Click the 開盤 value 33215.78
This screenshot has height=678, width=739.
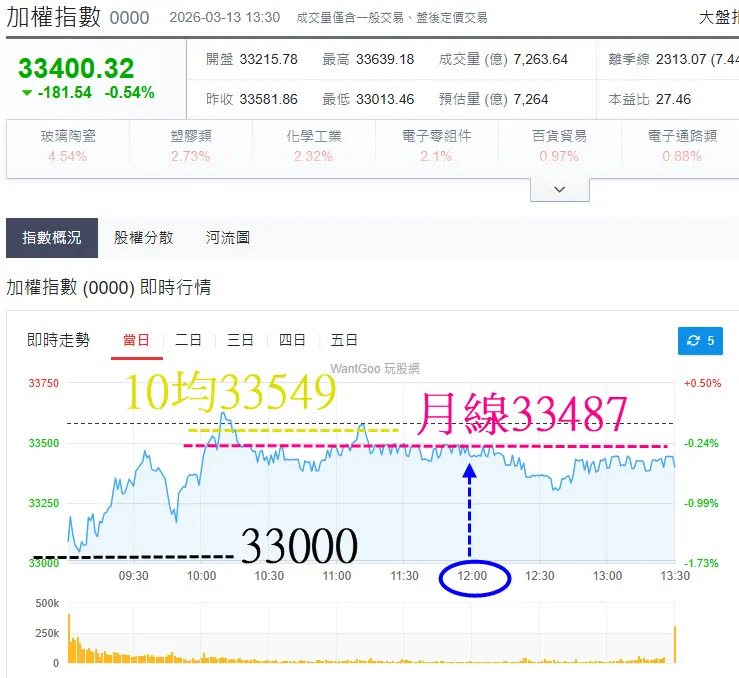[x=269, y=59]
